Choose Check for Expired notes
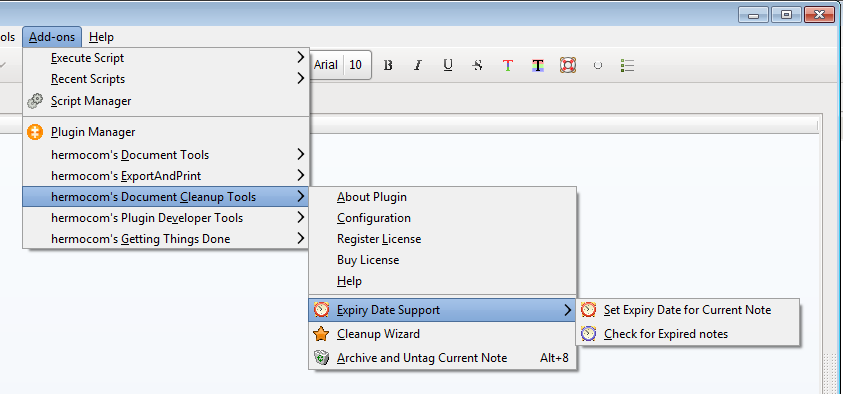843x394 pixels. [688, 334]
